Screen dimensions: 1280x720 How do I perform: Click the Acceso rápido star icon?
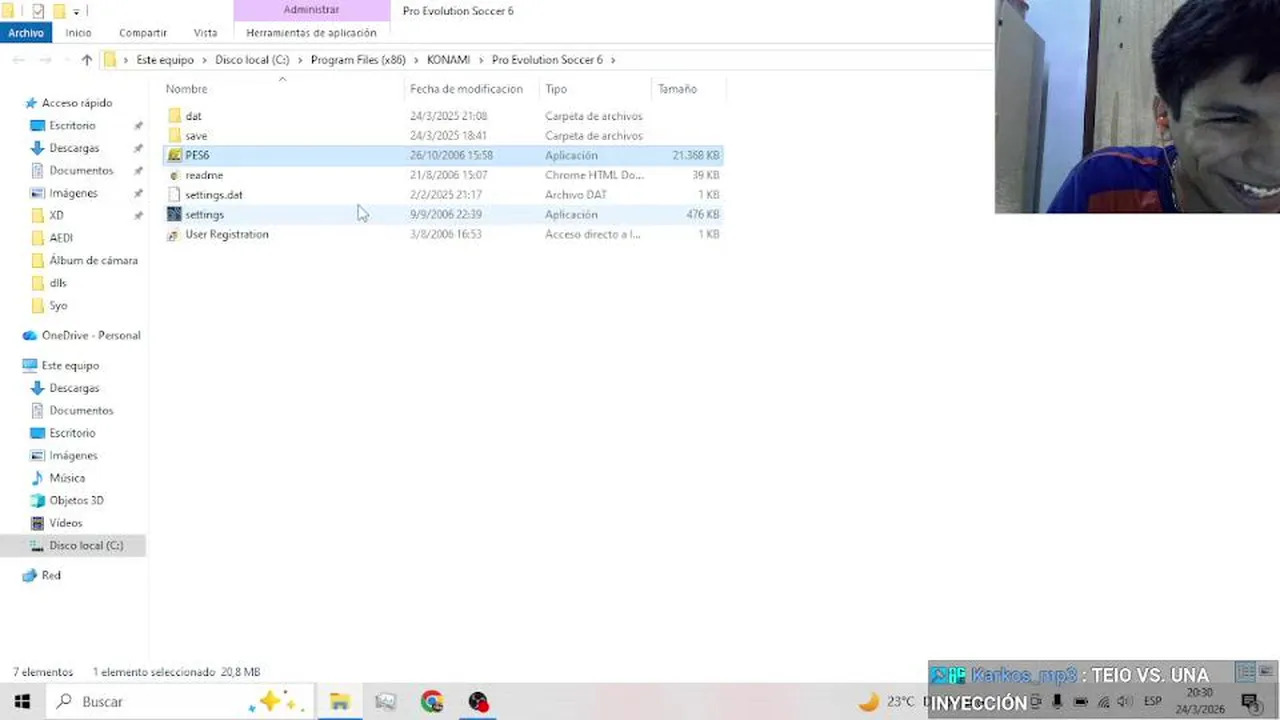(31, 103)
